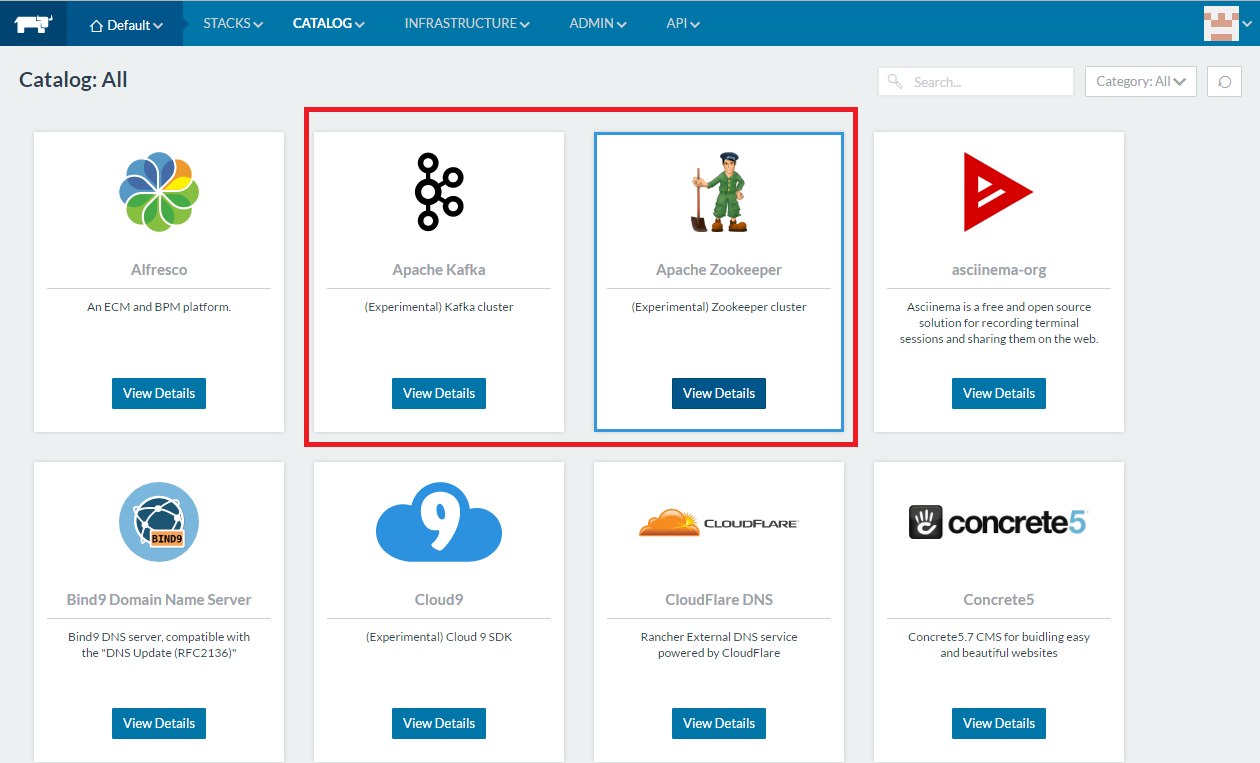Click the asciinema red play logo
The height and width of the screenshot is (763, 1260).
click(x=998, y=192)
